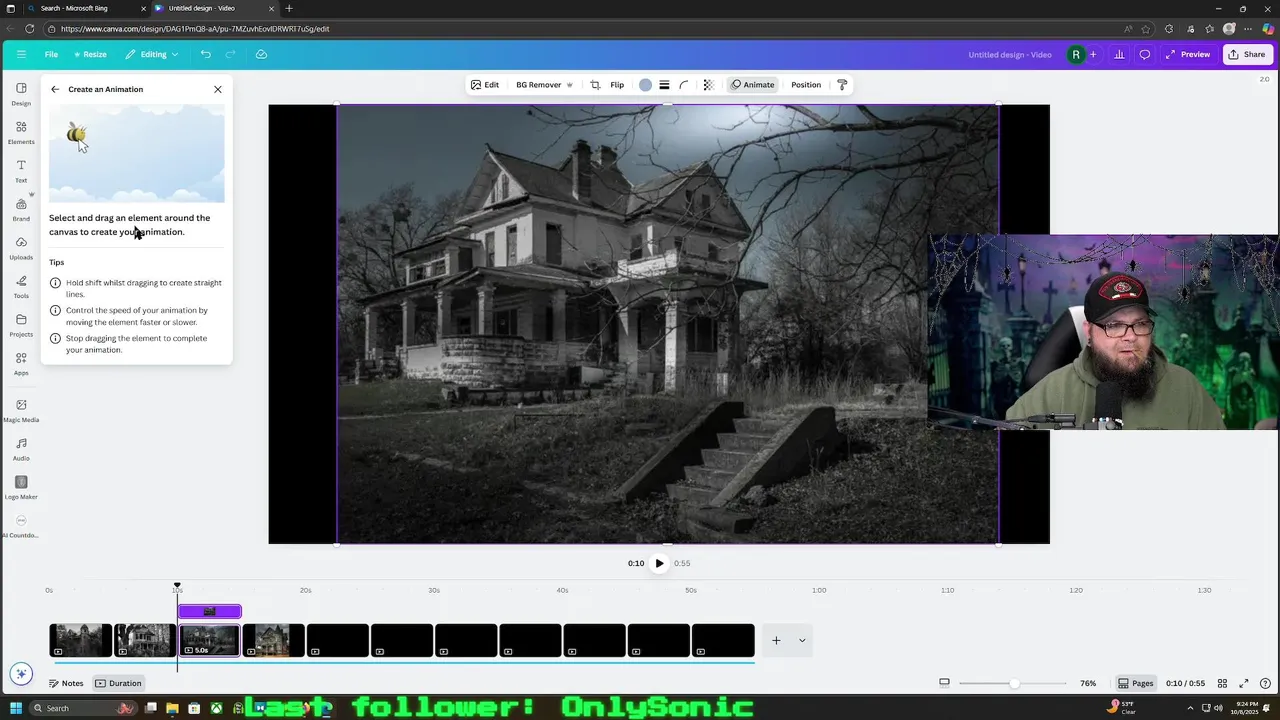Open Logo Maker in sidebar

click(x=21, y=488)
